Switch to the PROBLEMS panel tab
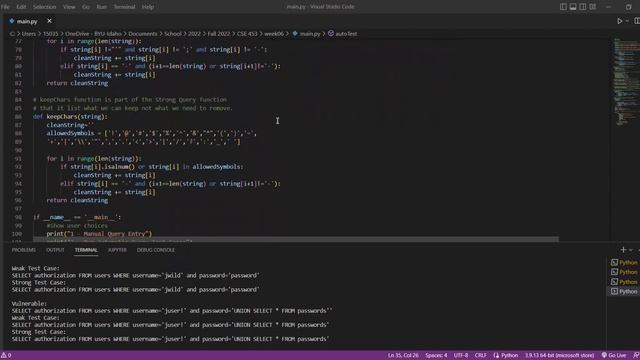 coord(24,250)
